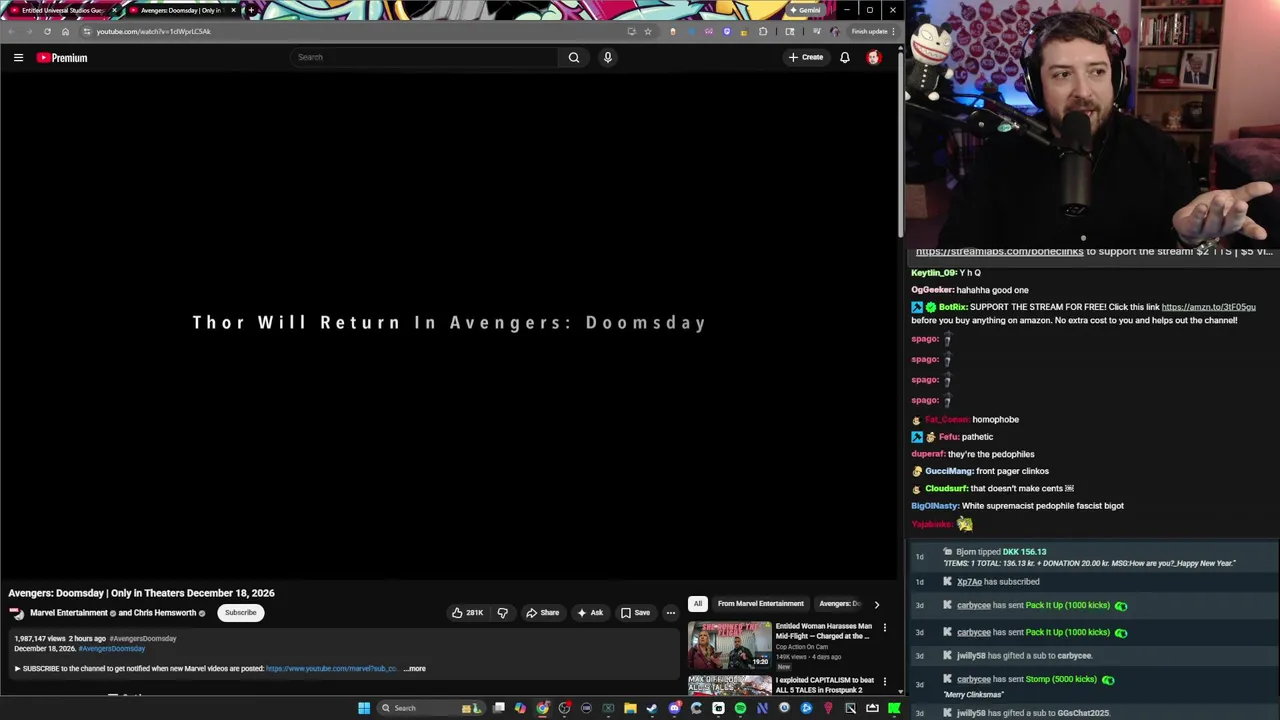
Task: Open Google Chrome from the taskbar
Action: tap(543, 708)
